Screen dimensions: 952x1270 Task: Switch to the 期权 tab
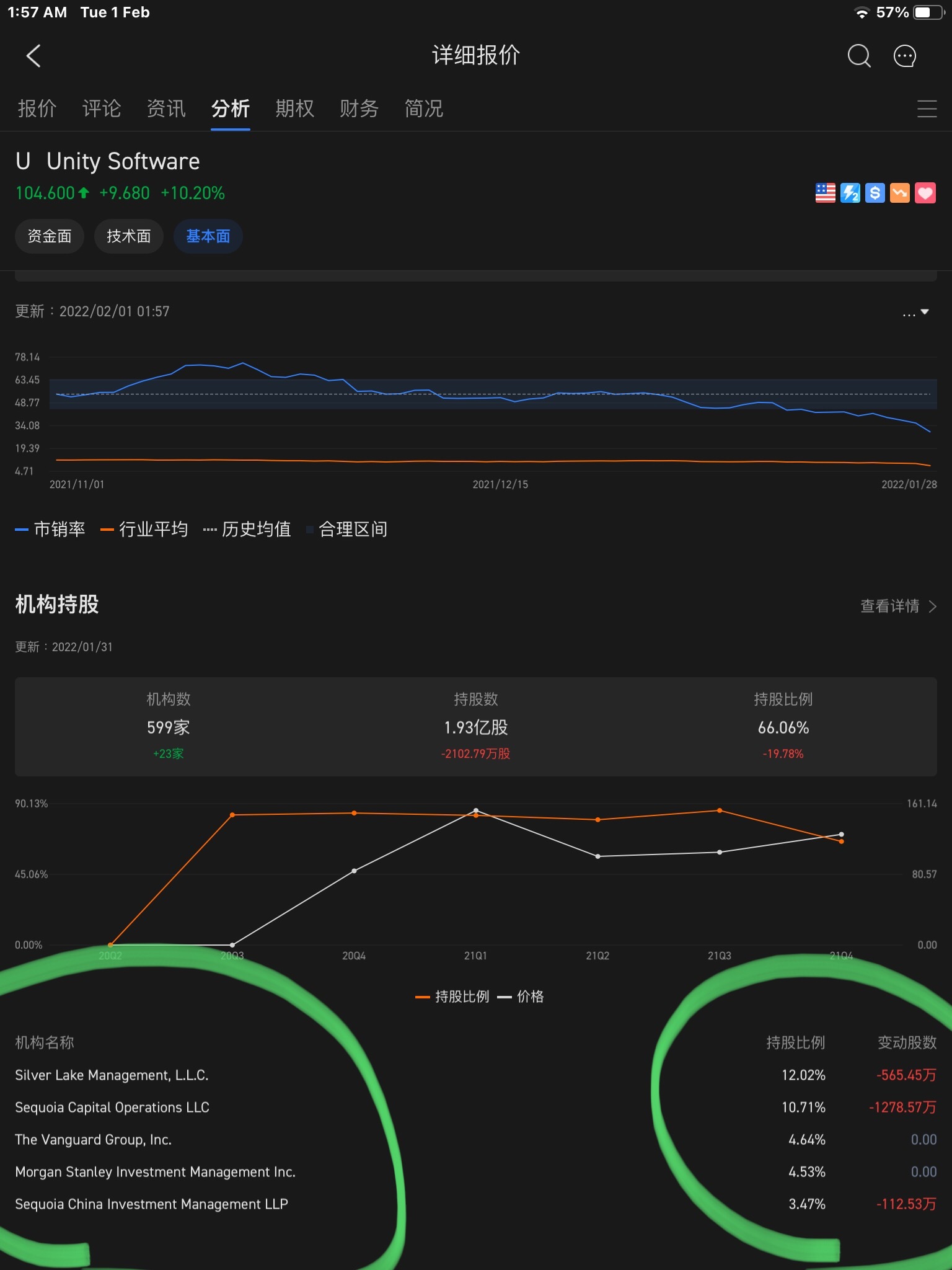coord(295,109)
